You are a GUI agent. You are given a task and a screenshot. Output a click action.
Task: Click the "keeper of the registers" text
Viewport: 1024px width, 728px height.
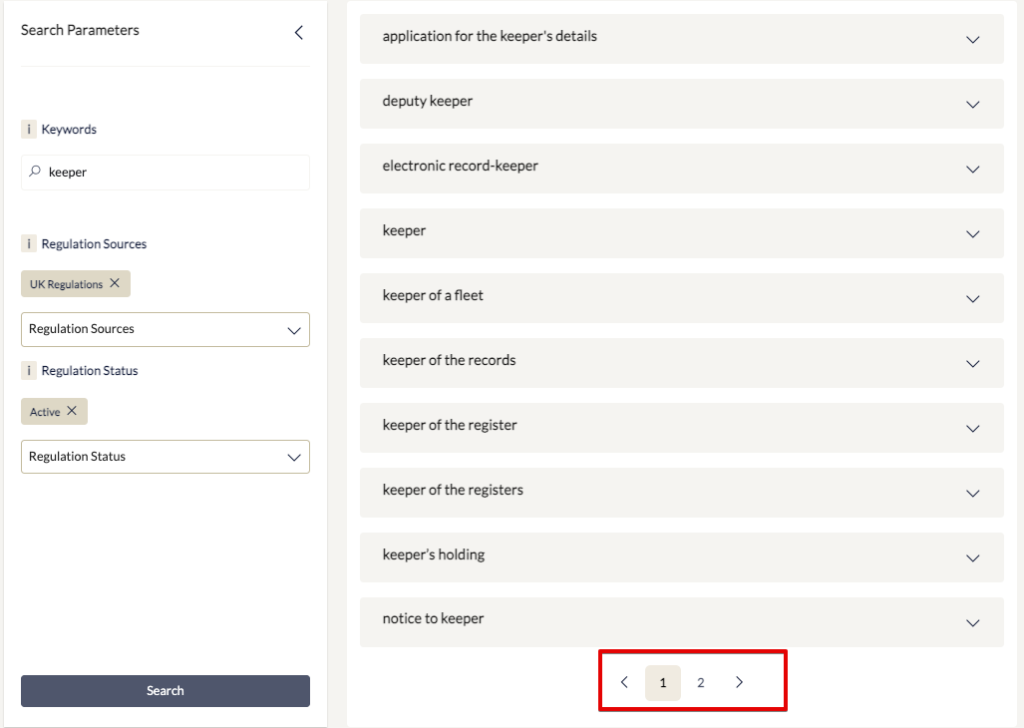click(453, 490)
